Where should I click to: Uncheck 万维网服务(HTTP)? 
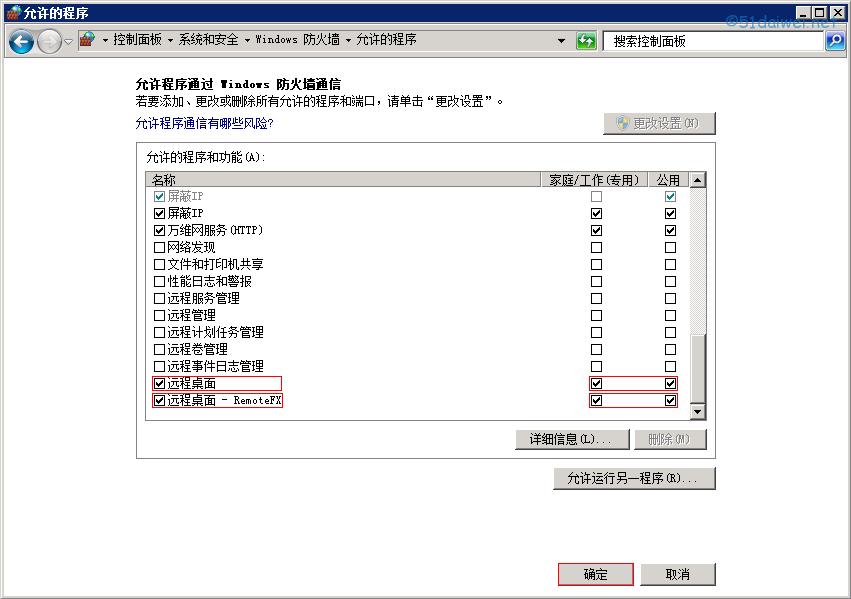click(x=158, y=230)
